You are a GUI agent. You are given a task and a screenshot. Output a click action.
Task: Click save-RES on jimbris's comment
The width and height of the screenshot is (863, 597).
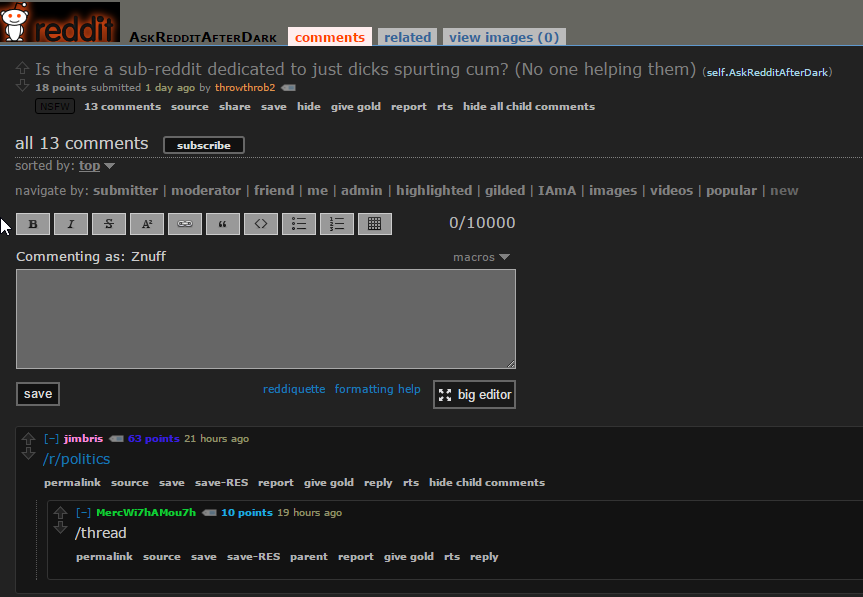221,483
